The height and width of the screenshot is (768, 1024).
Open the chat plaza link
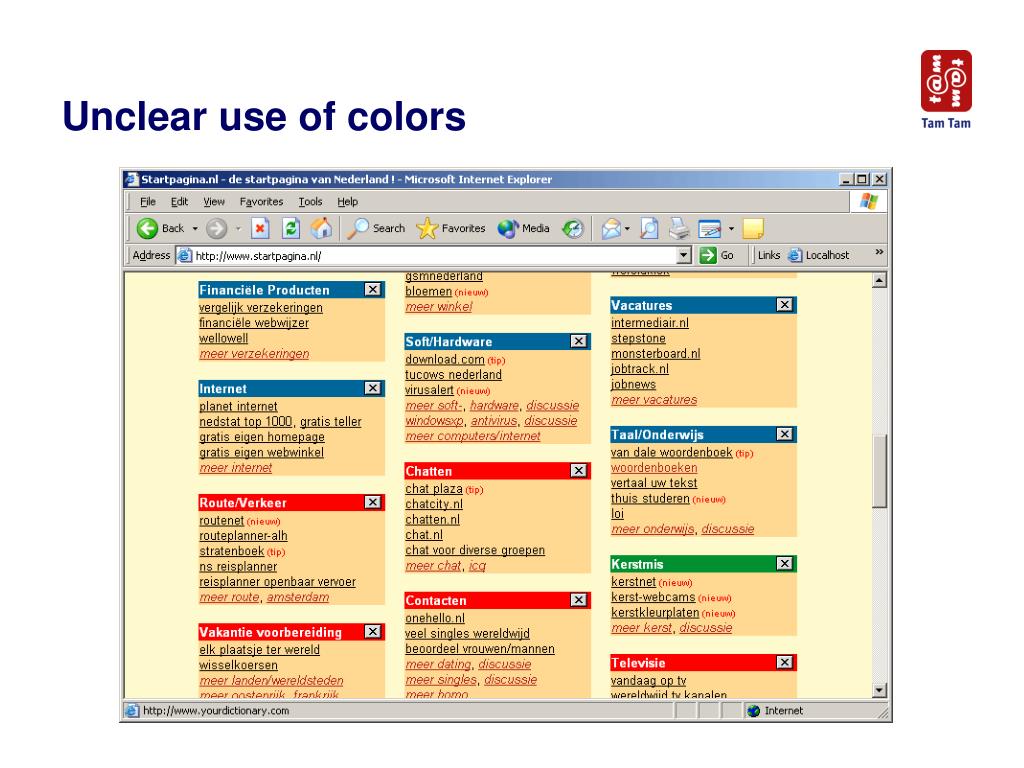point(434,489)
